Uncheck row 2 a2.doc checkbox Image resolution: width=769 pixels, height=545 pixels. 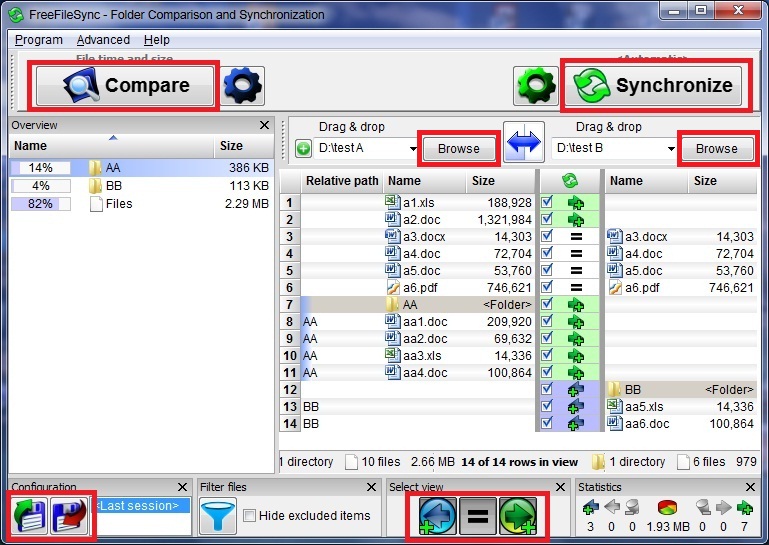[547, 219]
